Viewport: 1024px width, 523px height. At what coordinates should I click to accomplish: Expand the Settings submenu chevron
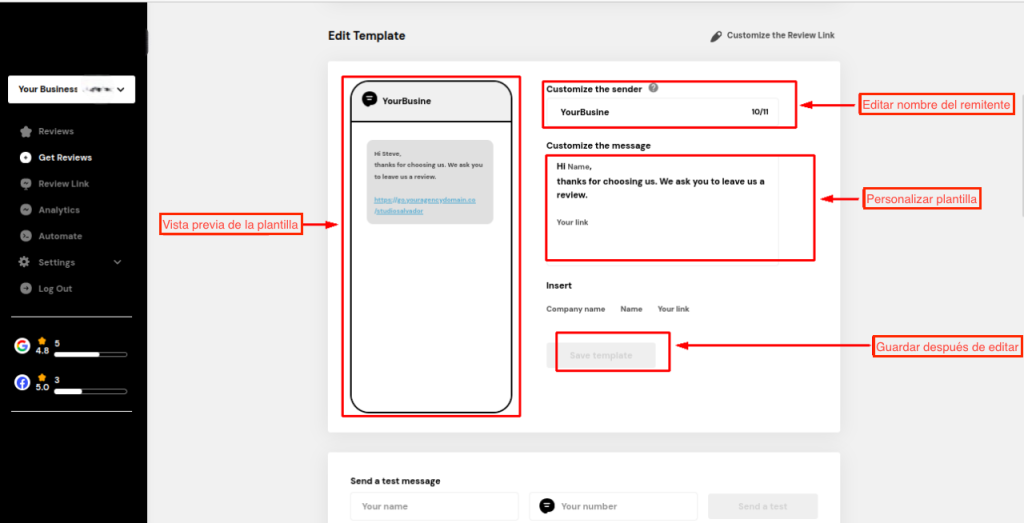[118, 262]
